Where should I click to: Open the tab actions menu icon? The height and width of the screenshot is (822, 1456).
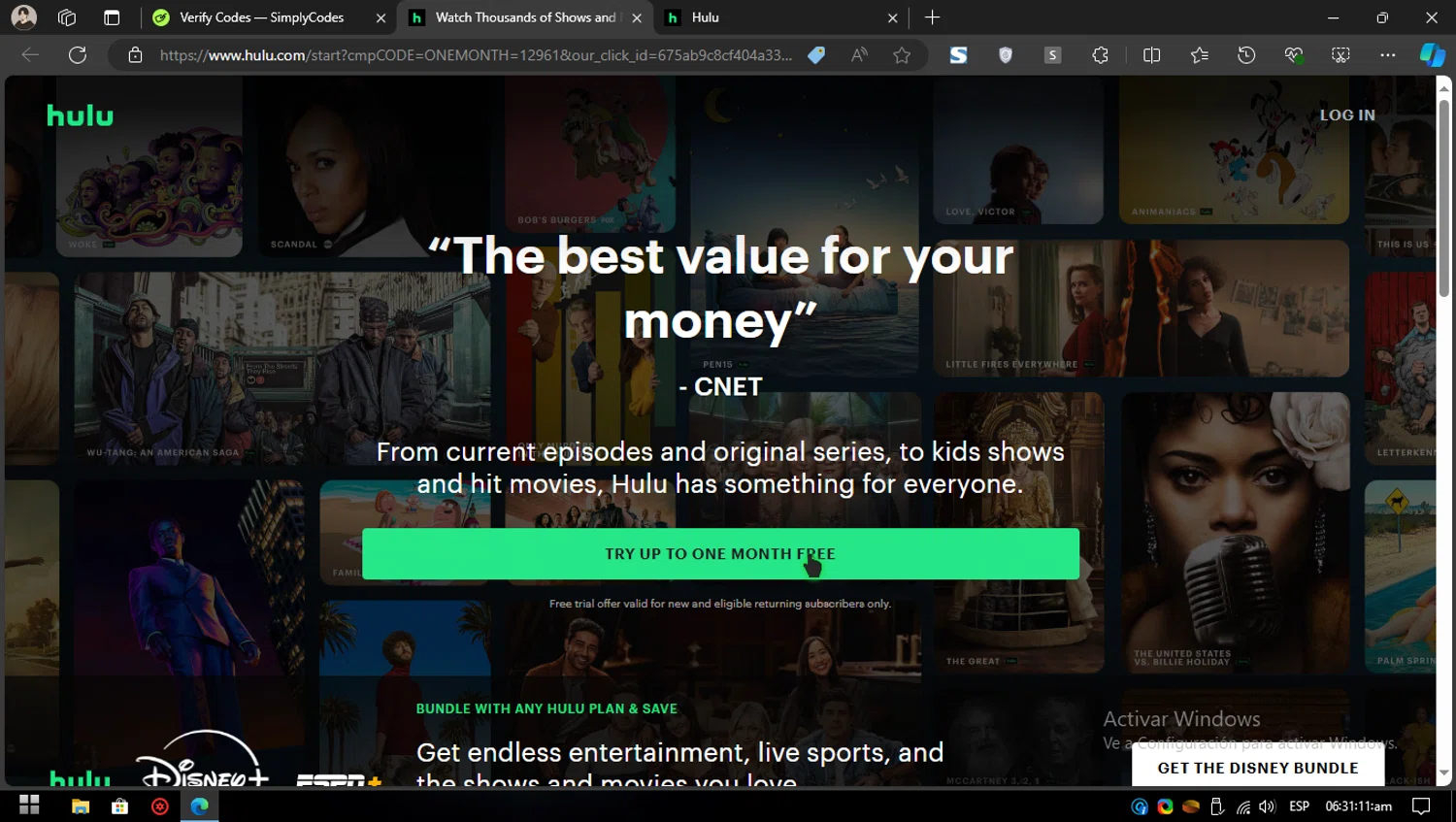(x=112, y=17)
